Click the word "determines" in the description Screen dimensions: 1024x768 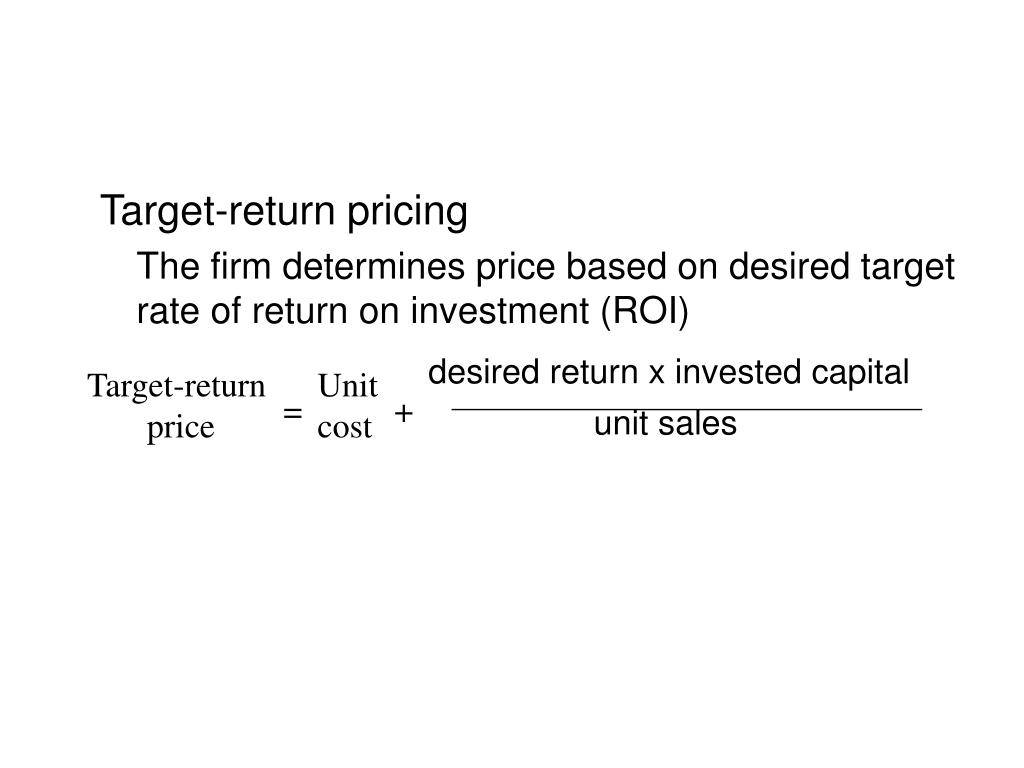(374, 266)
